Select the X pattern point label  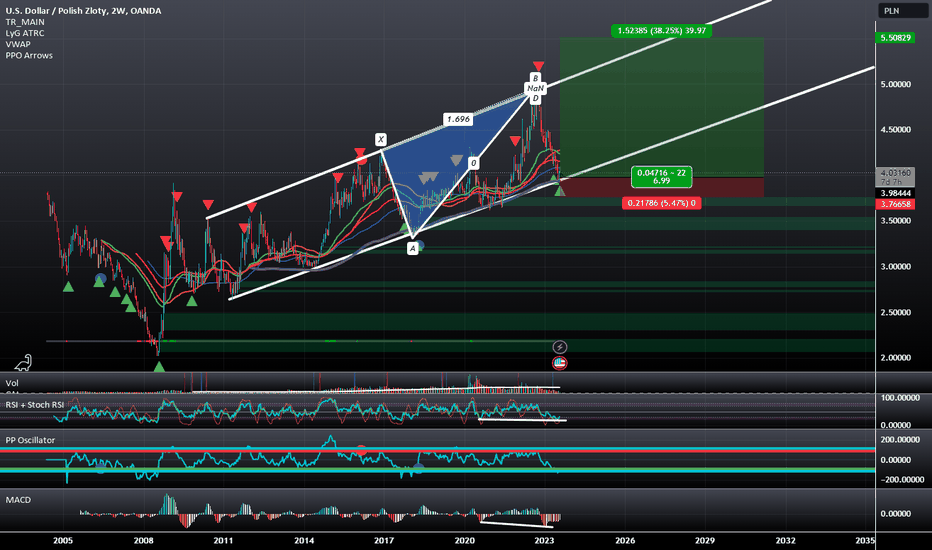coord(380,140)
